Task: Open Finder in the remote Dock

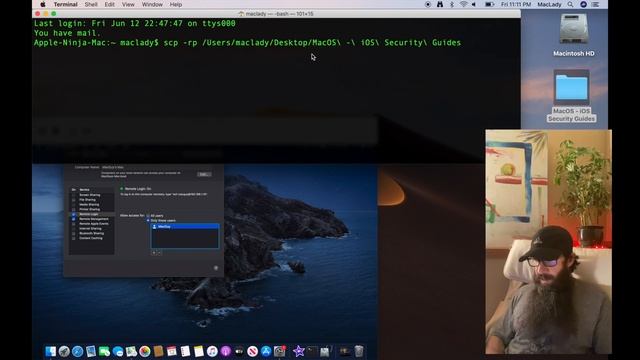Action: point(51,351)
